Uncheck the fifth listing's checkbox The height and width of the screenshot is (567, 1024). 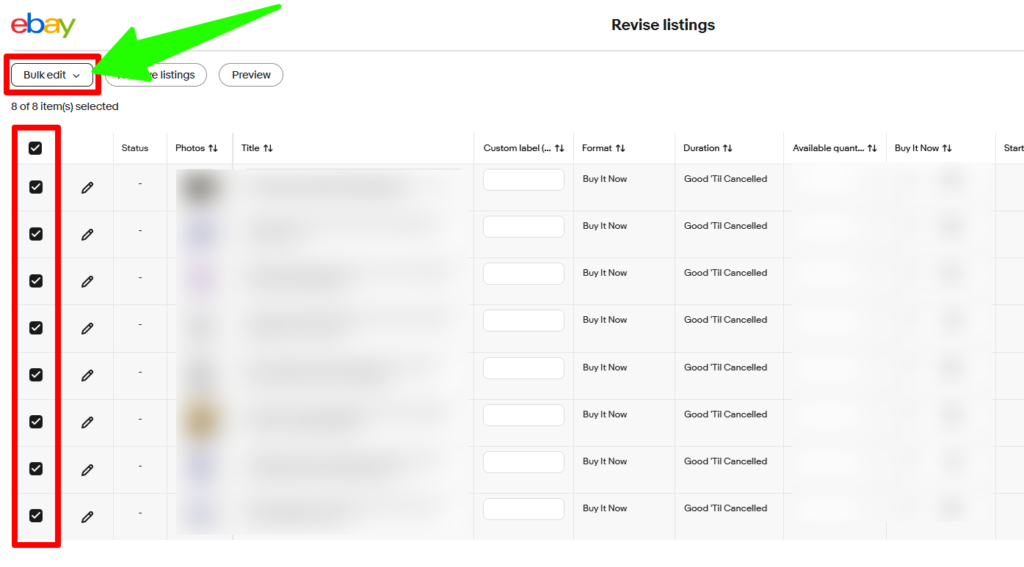pos(36,375)
